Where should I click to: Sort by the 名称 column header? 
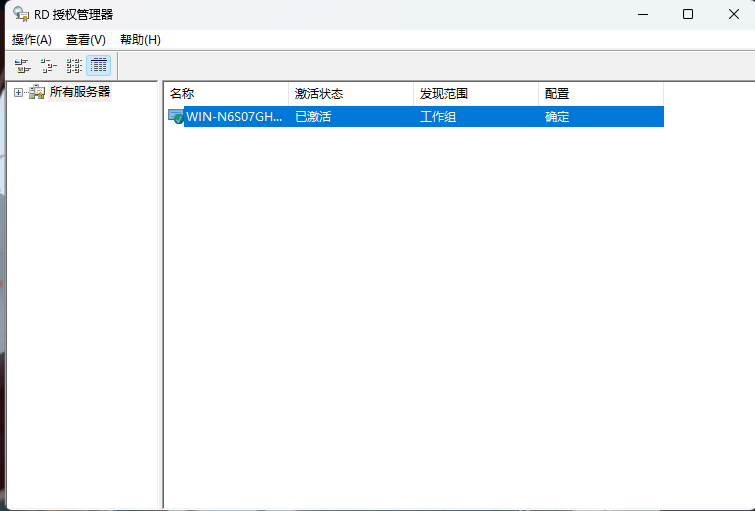pyautogui.click(x=226, y=94)
